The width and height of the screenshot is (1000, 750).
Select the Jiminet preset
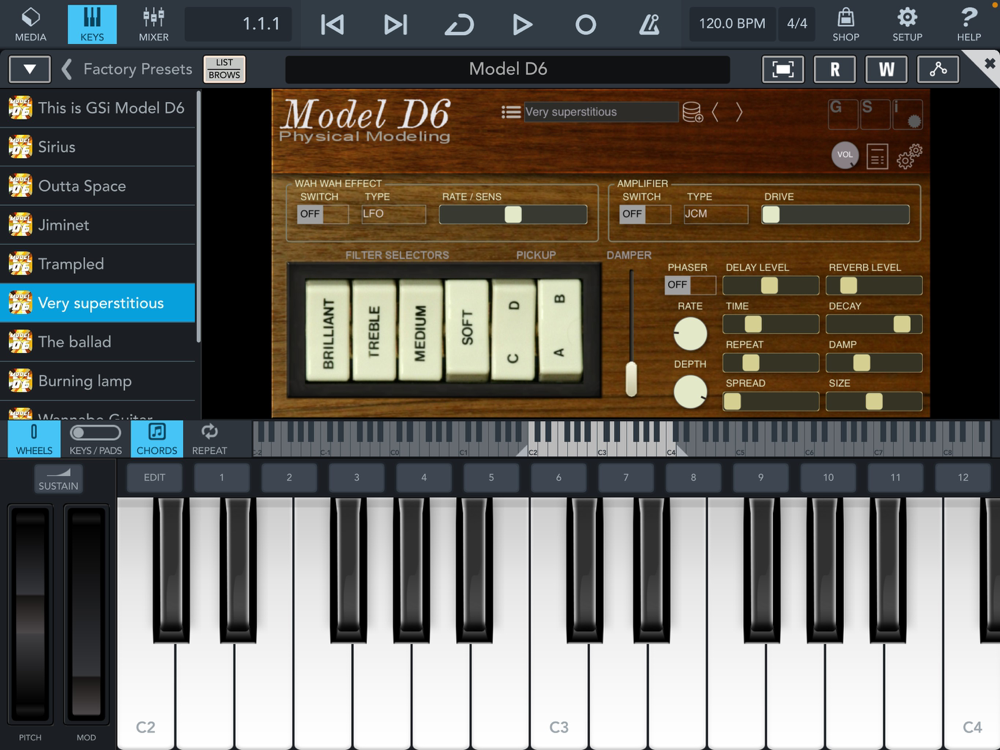(98, 225)
